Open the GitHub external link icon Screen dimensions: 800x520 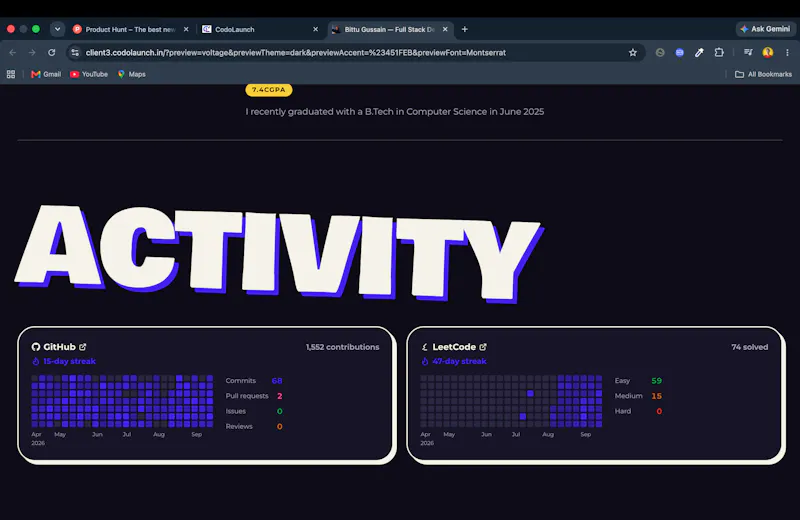pyautogui.click(x=83, y=347)
